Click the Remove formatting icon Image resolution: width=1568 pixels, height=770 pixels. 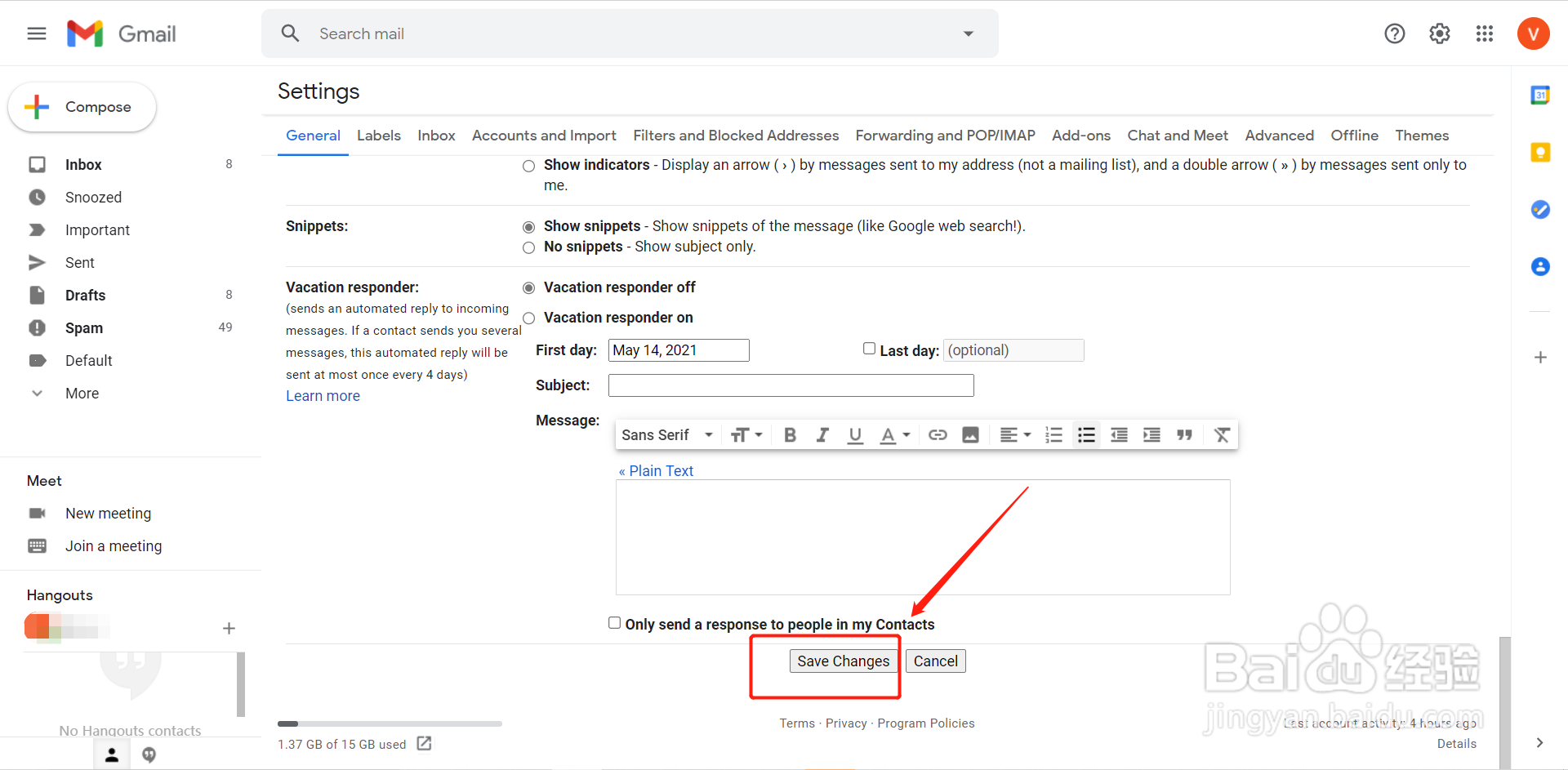point(1221,434)
